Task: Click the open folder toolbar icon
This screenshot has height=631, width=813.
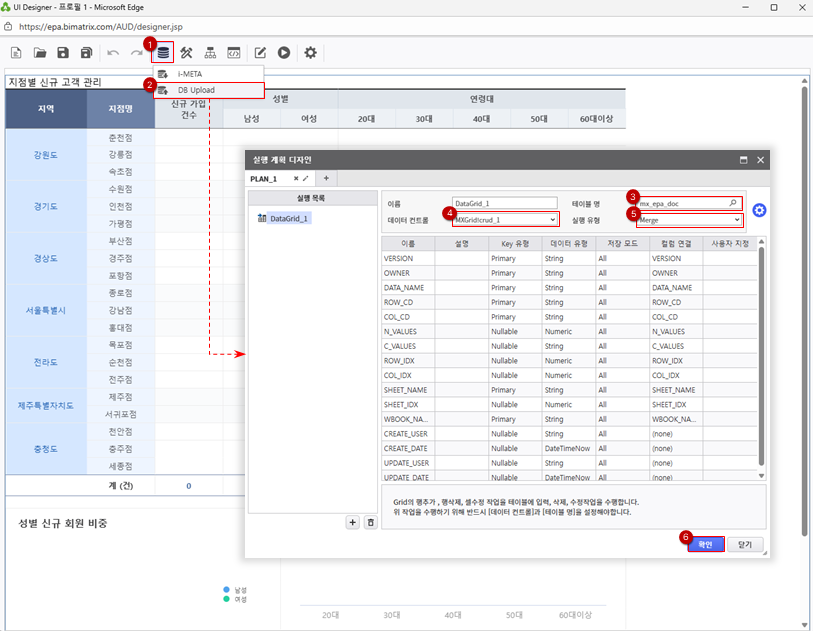Action: pyautogui.click(x=40, y=52)
